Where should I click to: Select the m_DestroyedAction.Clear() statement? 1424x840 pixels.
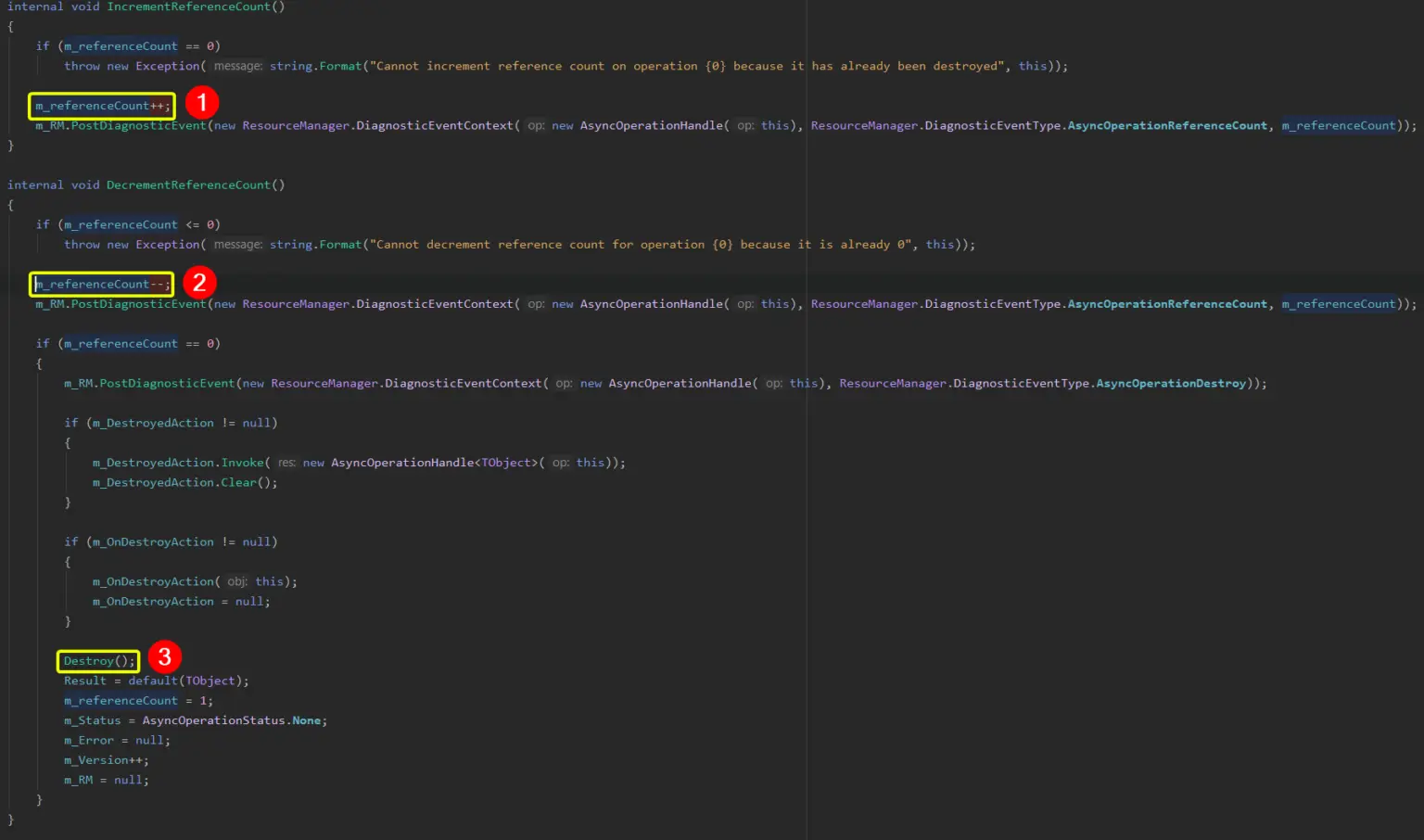[184, 482]
